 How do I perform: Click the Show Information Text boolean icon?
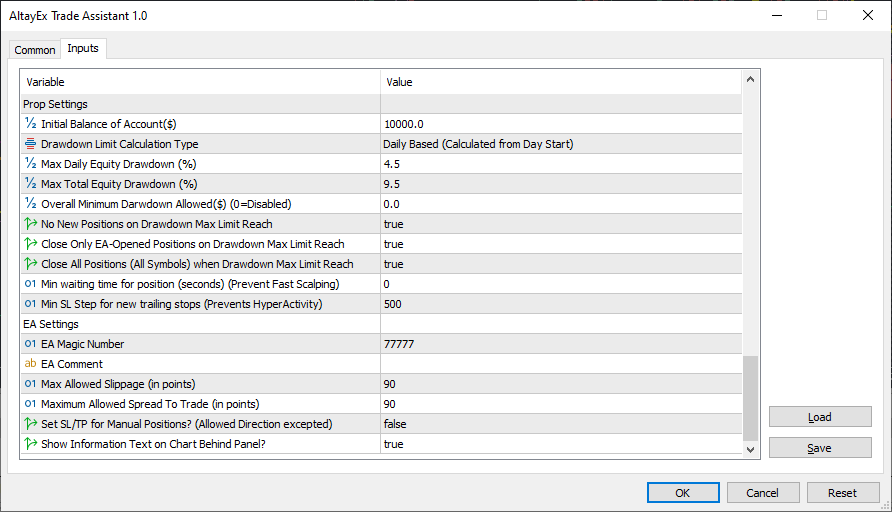(x=30, y=443)
